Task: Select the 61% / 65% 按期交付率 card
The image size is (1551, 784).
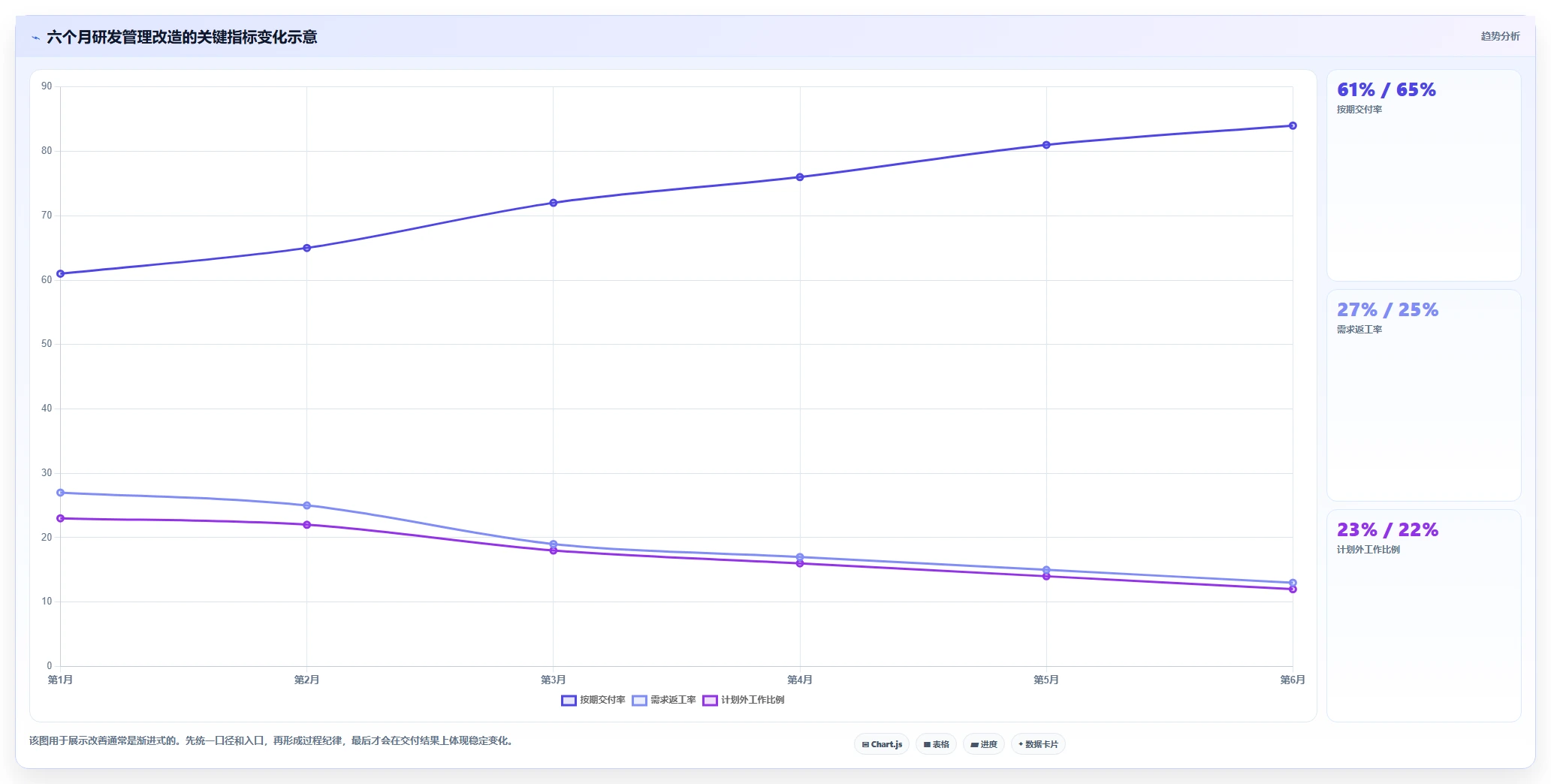Action: (x=1423, y=176)
